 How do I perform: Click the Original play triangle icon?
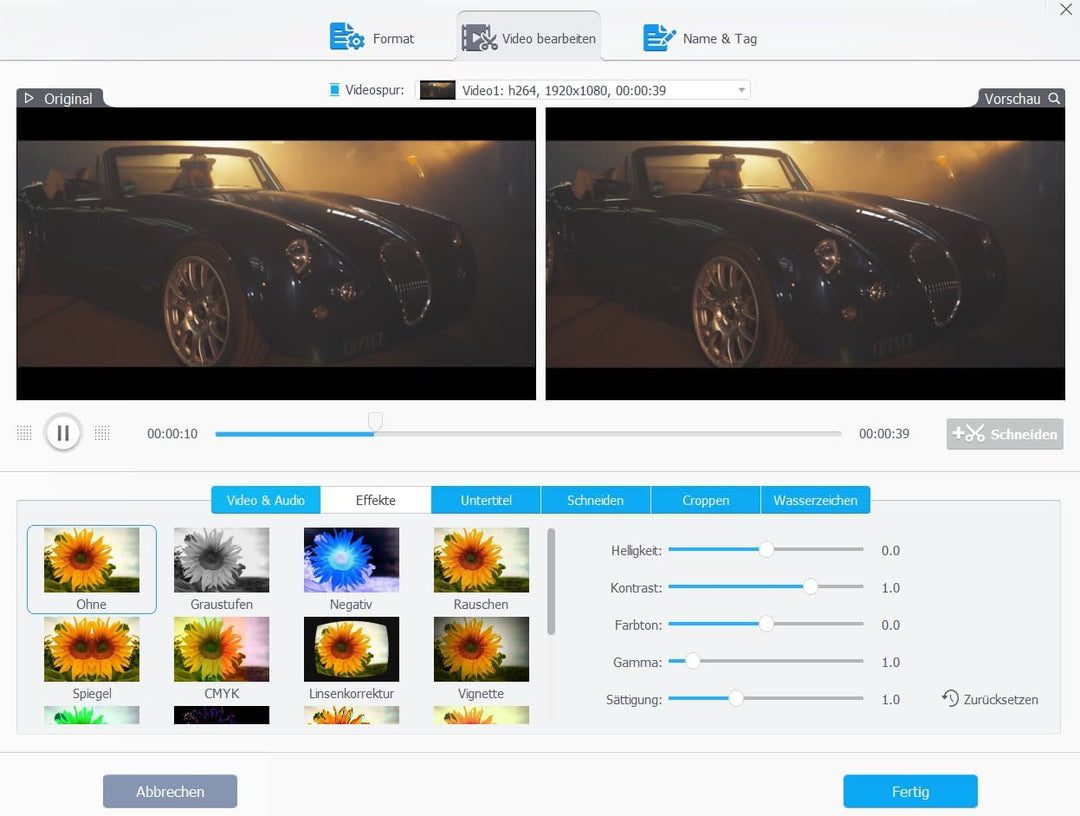point(29,98)
